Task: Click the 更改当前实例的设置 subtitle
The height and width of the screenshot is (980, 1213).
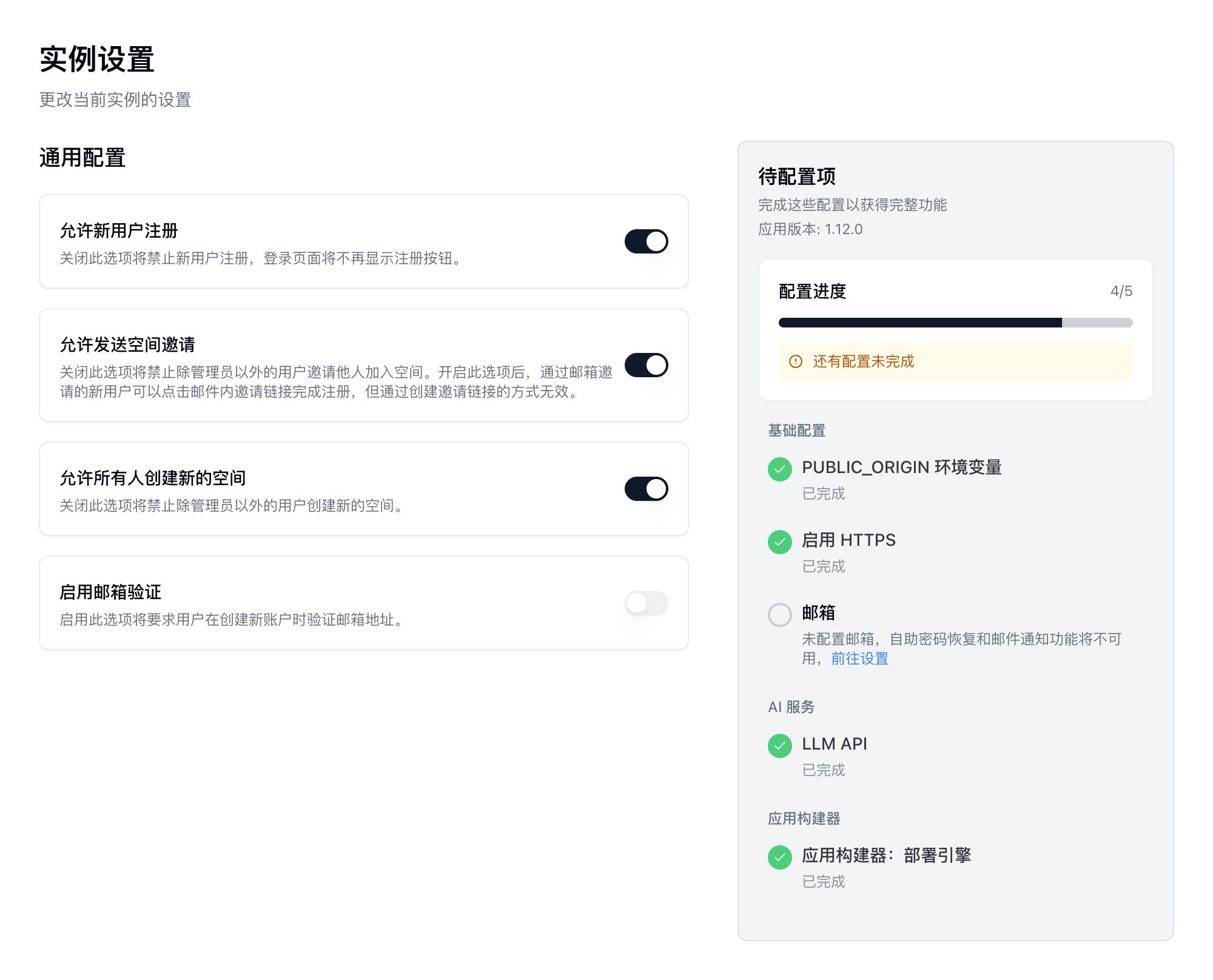Action: click(x=115, y=99)
